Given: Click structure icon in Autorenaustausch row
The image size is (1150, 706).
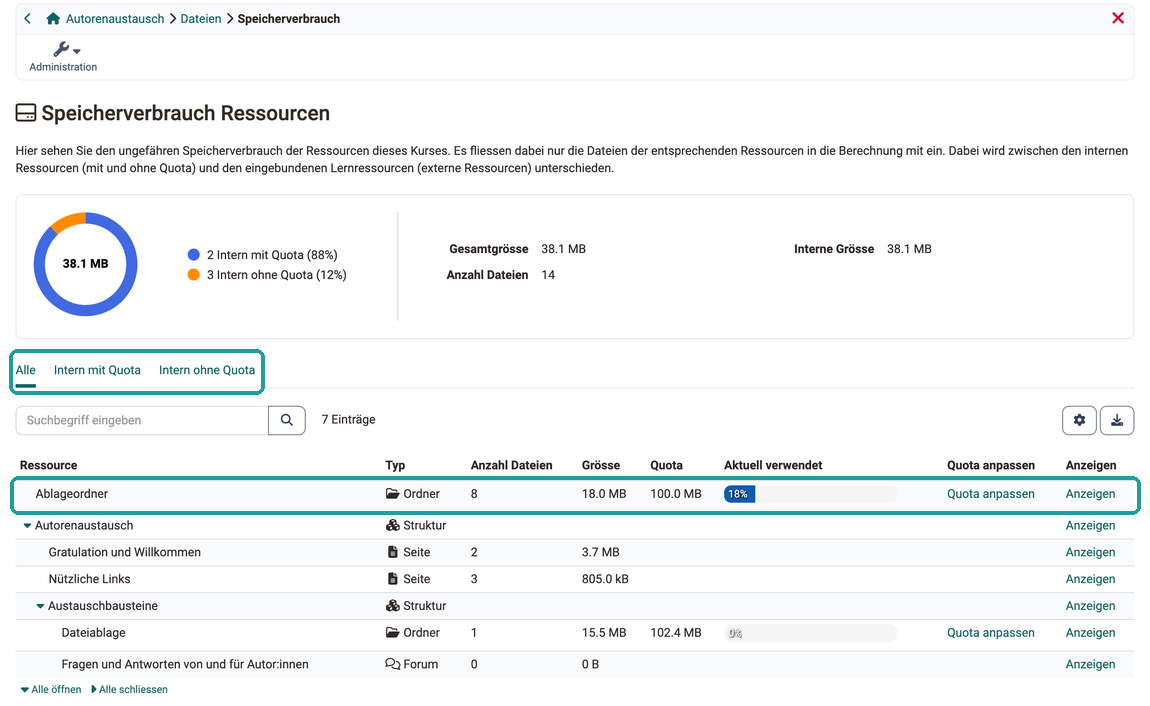Looking at the screenshot, I should [x=392, y=525].
